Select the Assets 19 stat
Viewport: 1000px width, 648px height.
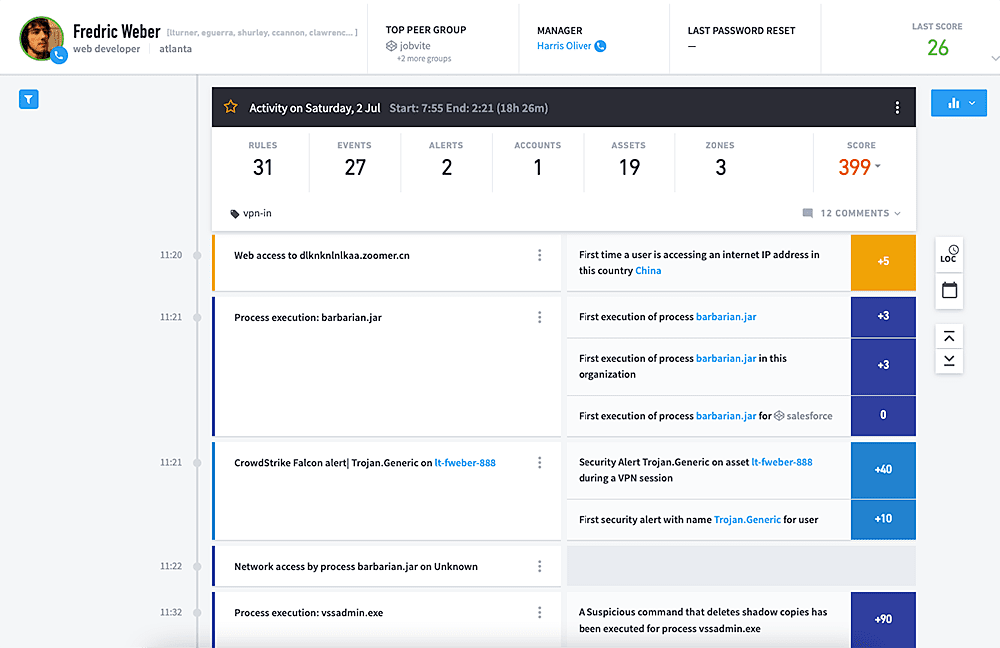click(629, 159)
